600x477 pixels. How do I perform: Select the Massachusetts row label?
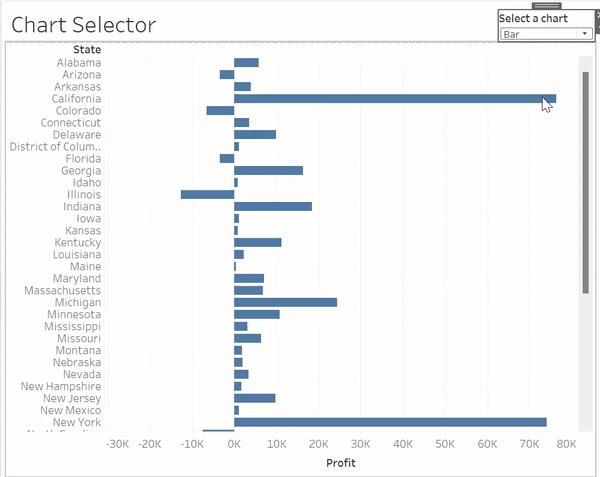pyautogui.click(x=62, y=290)
